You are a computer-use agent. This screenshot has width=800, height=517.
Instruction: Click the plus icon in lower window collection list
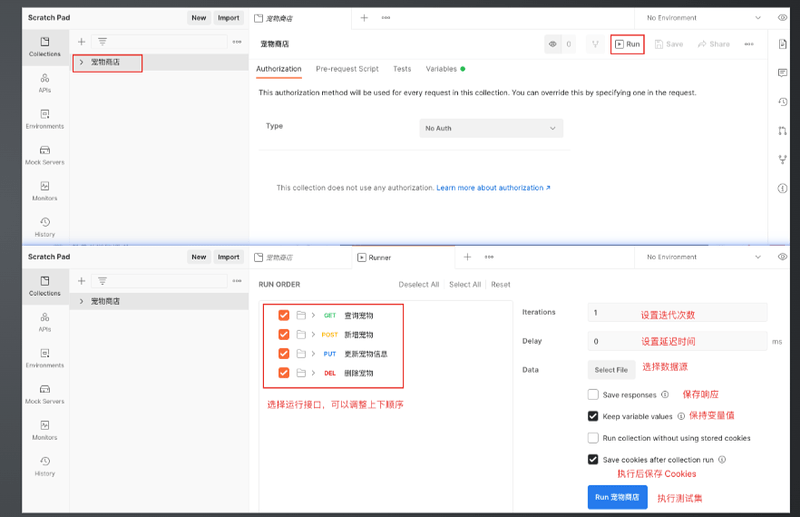pyautogui.click(x=81, y=281)
